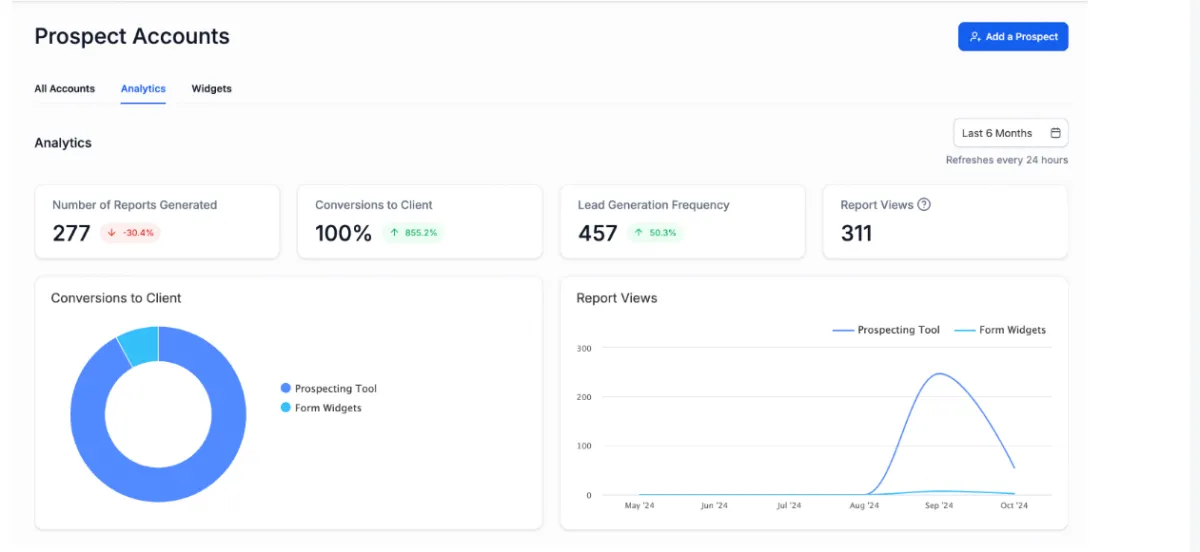Click the green up arrow in 50.3% badge
Viewport: 1200px width, 552px height.
639,233
